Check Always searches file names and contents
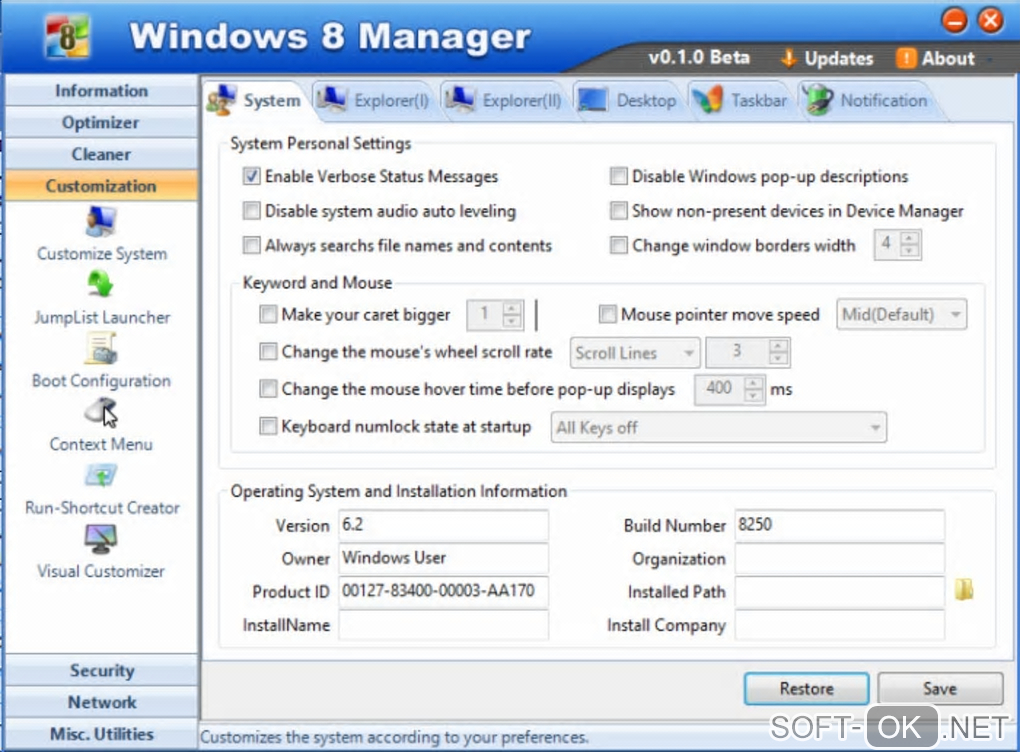This screenshot has height=752, width=1020. (x=251, y=245)
